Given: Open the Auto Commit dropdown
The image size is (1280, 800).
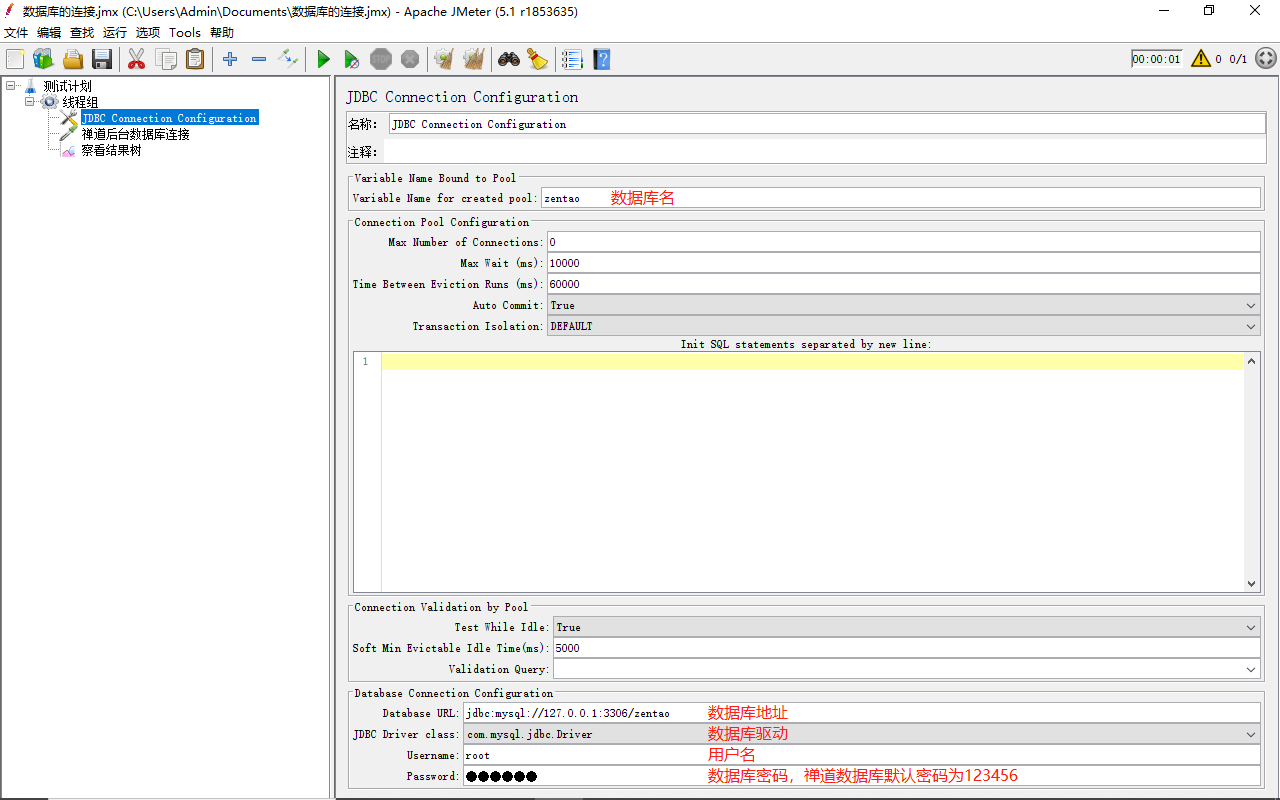Looking at the screenshot, I should tap(903, 305).
